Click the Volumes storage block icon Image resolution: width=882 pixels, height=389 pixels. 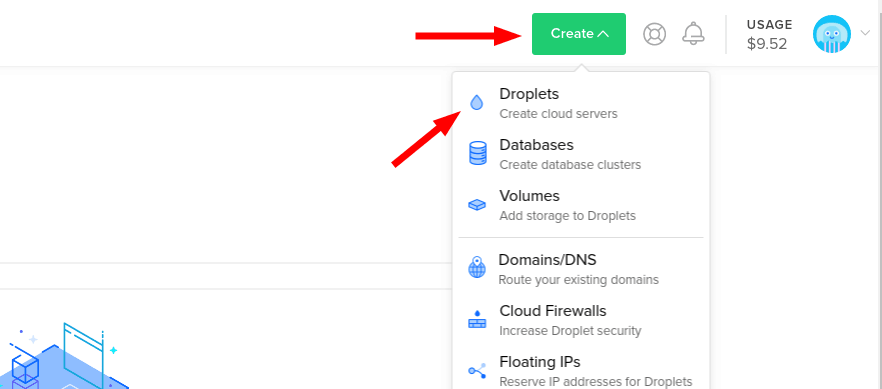pos(477,205)
